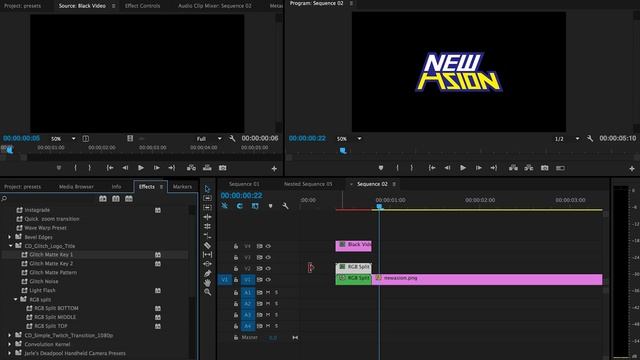This screenshot has height=360, width=640.
Task: Open Program monitor button editor plus
Action: (x=632, y=168)
